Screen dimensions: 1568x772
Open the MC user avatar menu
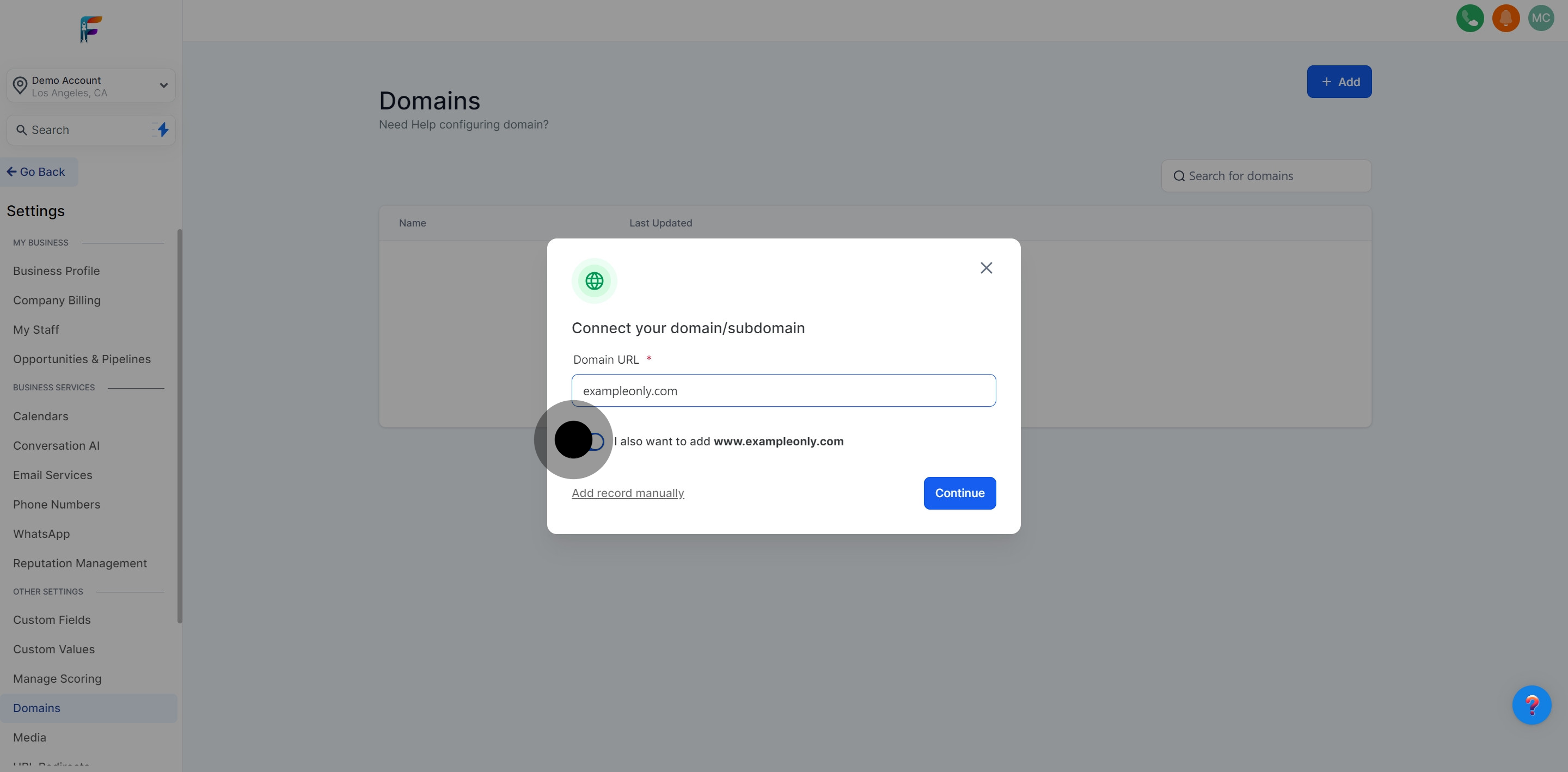1541,19
